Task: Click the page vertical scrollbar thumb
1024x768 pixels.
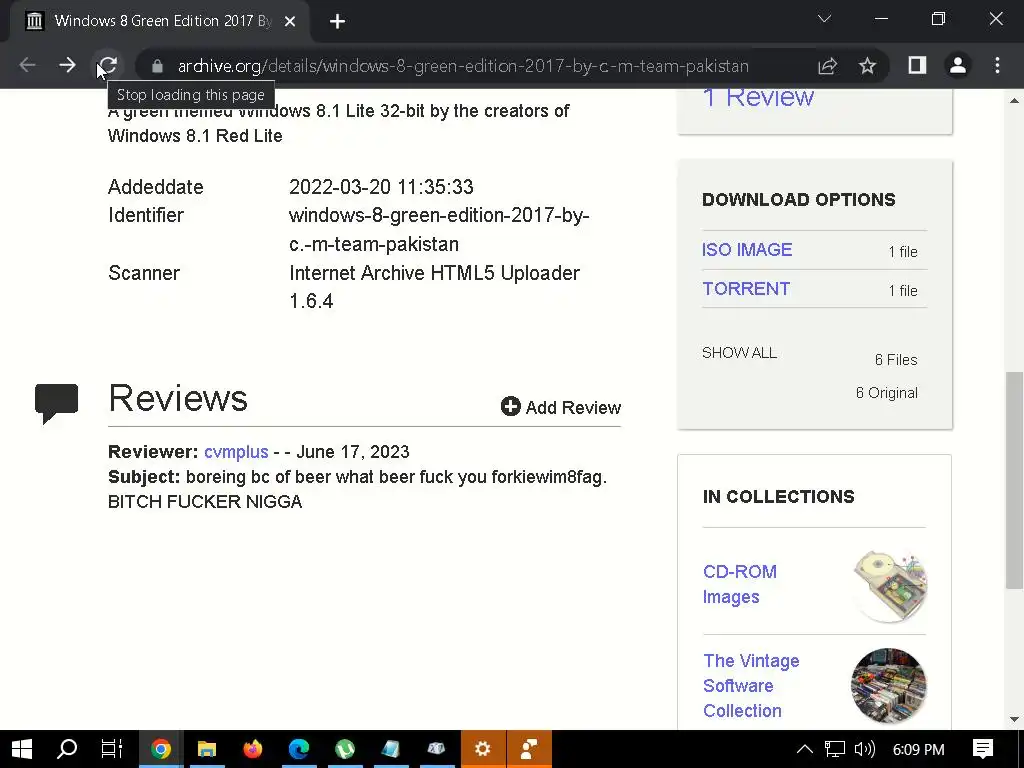Action: [1014, 480]
